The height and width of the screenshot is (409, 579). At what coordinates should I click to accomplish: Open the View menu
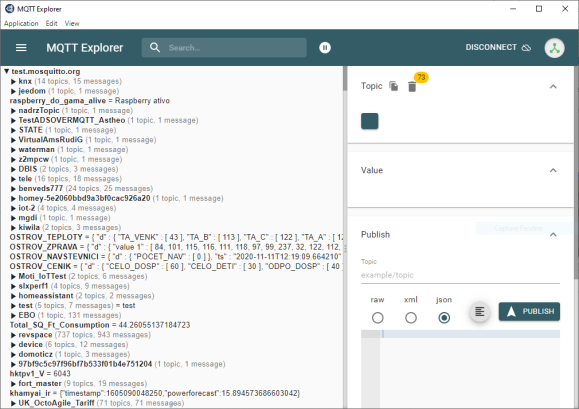[72, 23]
